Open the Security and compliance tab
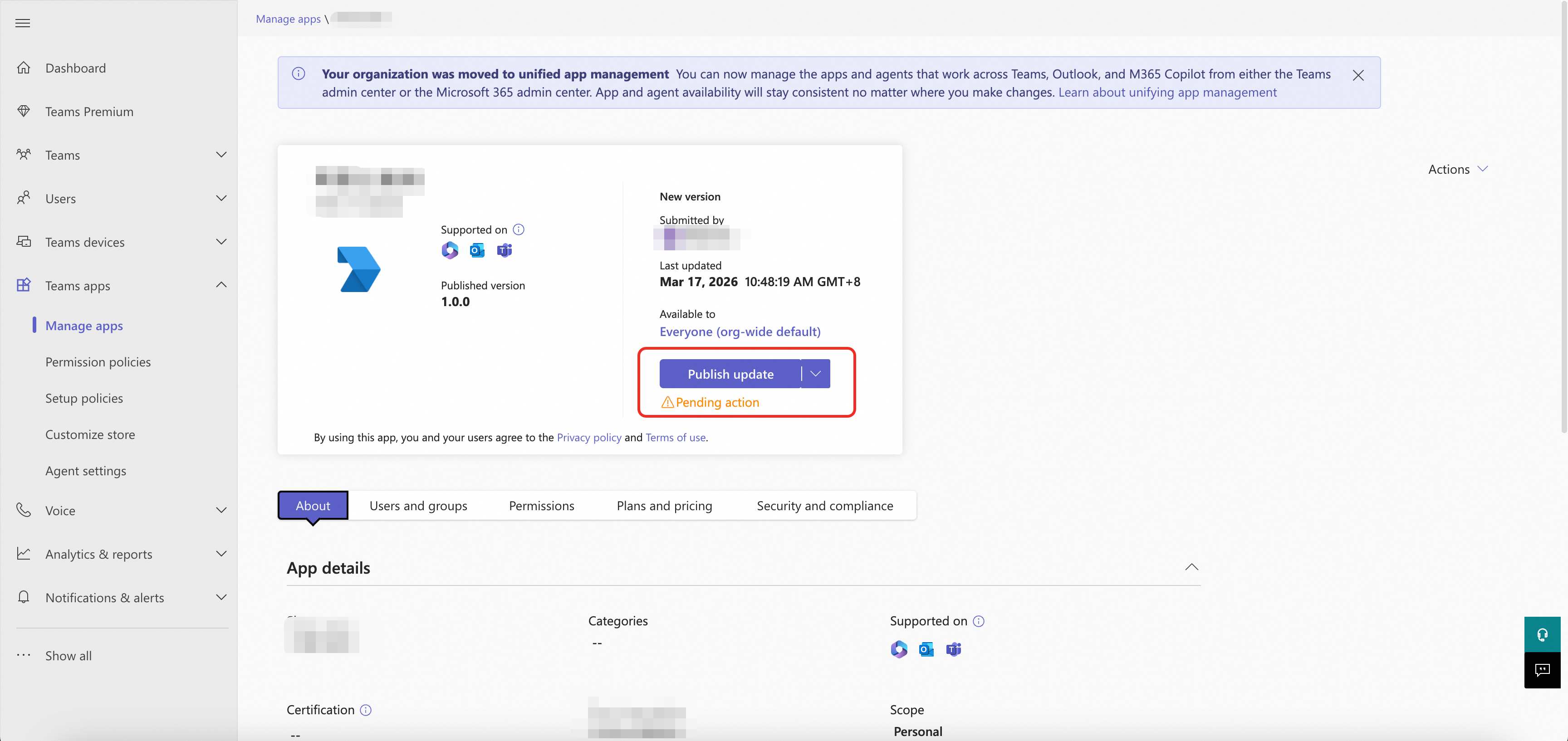The image size is (1568, 741). tap(824, 506)
